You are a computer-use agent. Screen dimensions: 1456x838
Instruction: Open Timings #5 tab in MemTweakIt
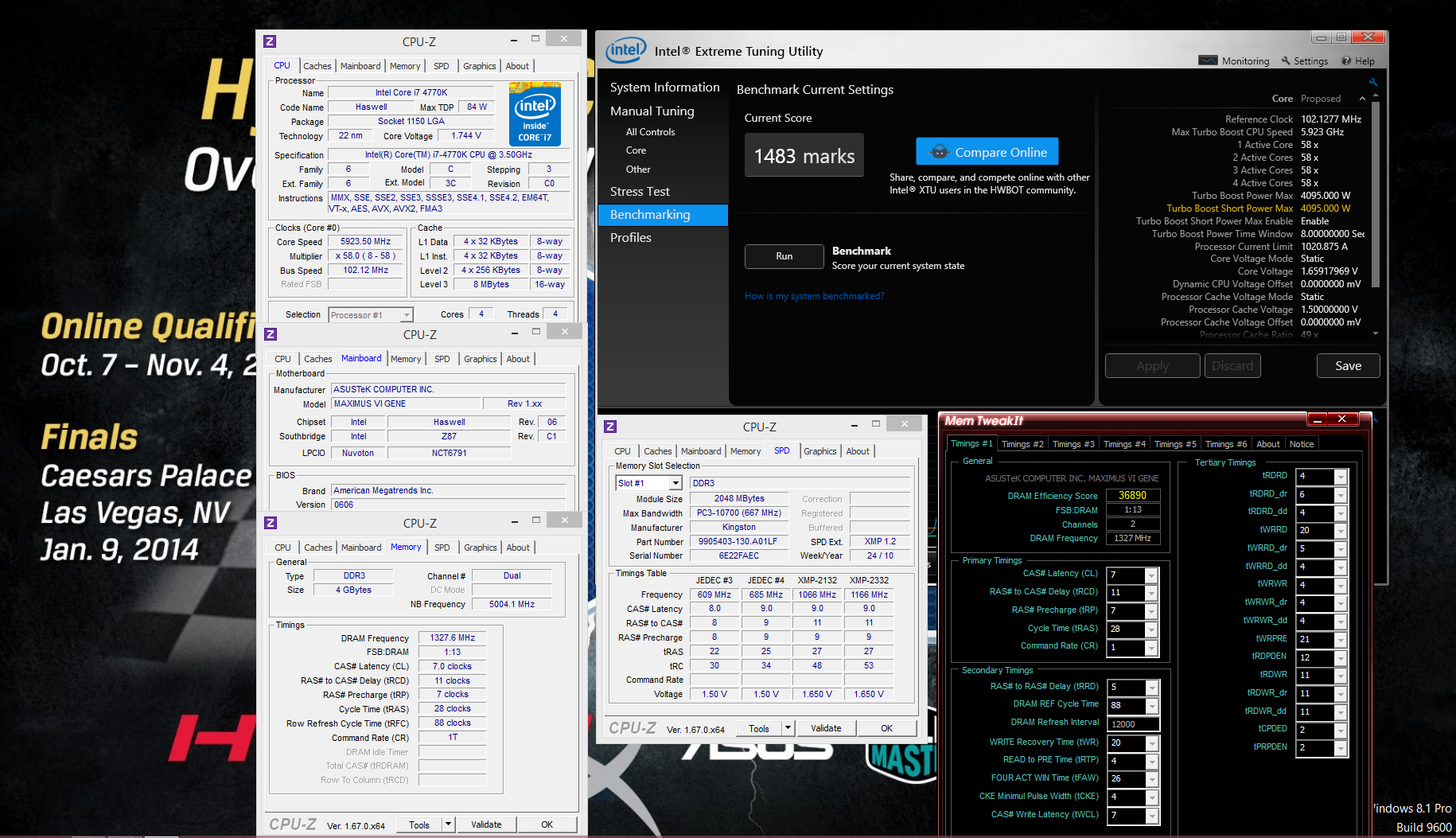tap(1175, 444)
